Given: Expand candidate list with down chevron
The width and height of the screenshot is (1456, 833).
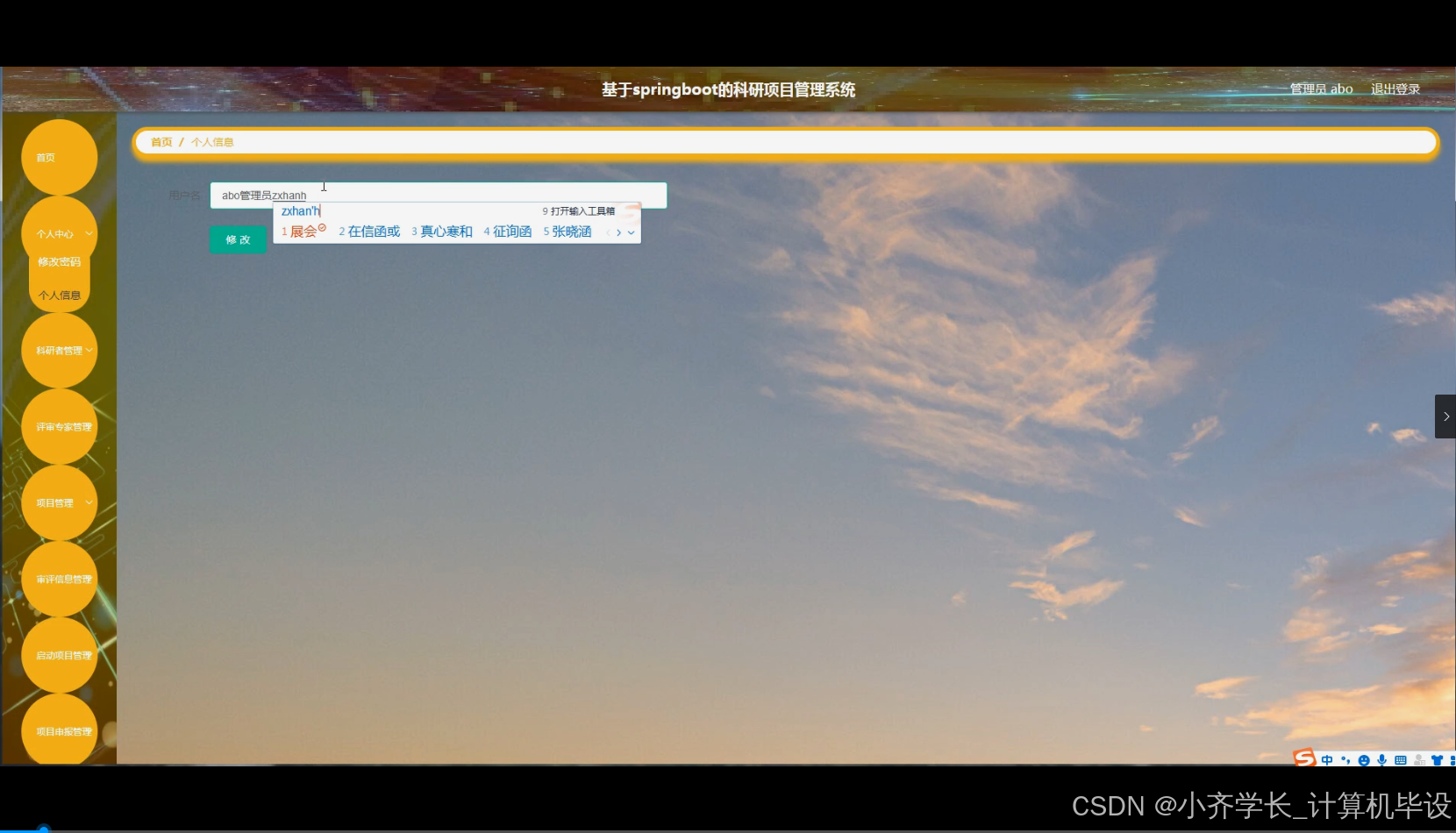Looking at the screenshot, I should pos(632,232).
